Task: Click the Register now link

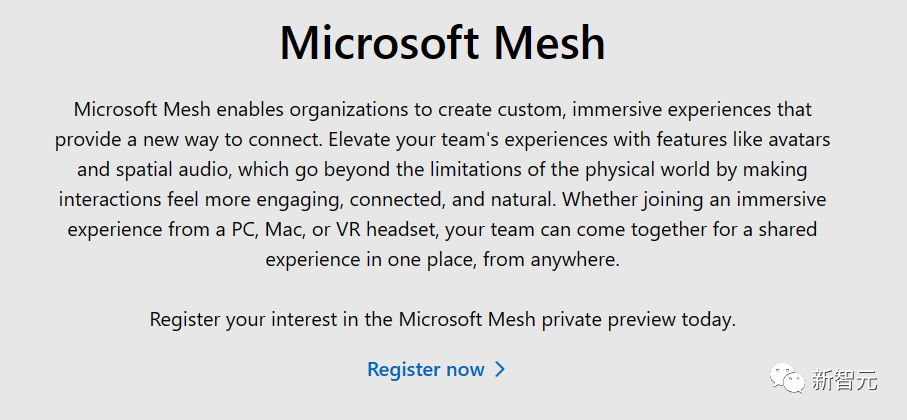Action: click(x=426, y=370)
